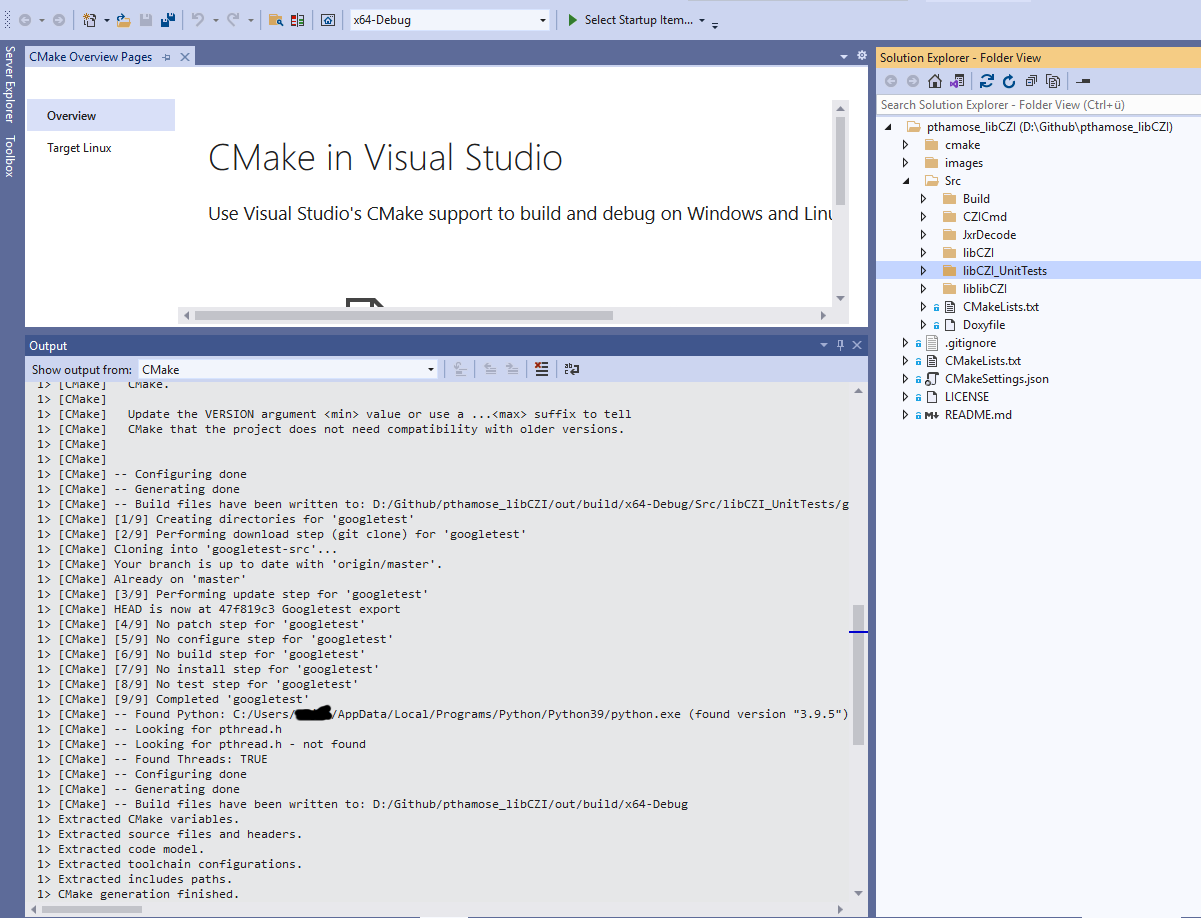Pin the CMake Overview Pages tab
Image resolution: width=1201 pixels, height=918 pixels.
tap(166, 57)
